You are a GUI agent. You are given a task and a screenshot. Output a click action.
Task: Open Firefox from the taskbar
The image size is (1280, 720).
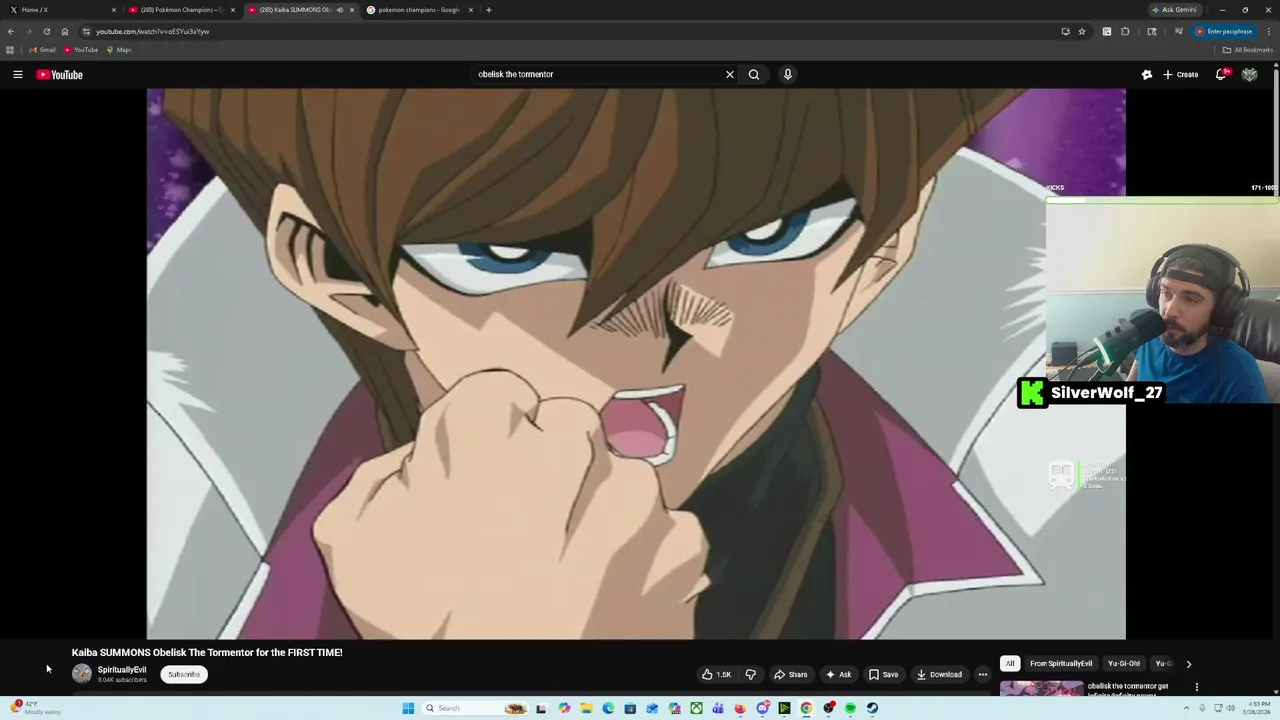click(740, 708)
